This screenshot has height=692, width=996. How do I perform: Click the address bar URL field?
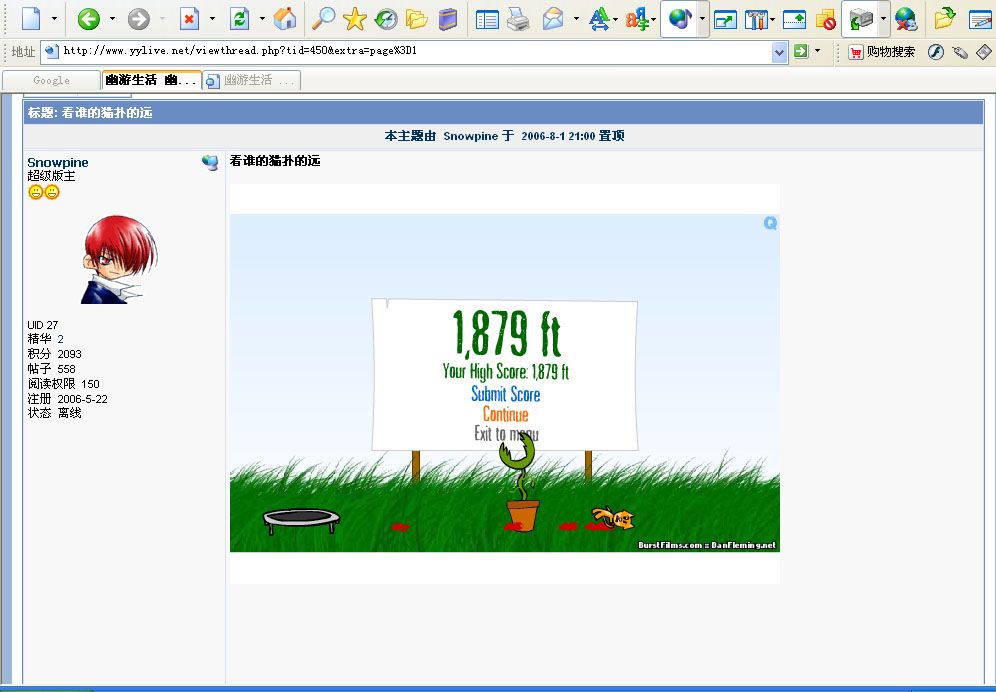pos(407,51)
